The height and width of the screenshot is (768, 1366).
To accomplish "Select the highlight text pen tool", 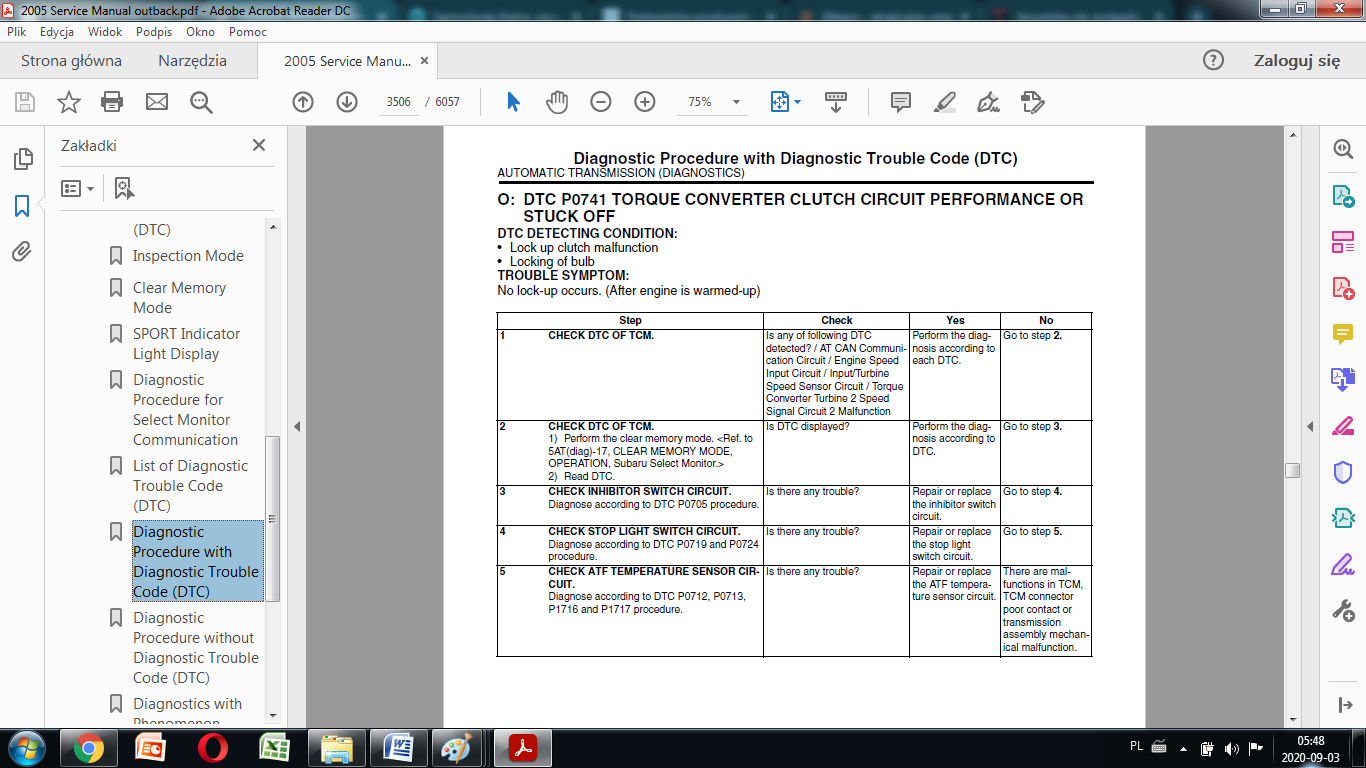I will click(x=944, y=102).
